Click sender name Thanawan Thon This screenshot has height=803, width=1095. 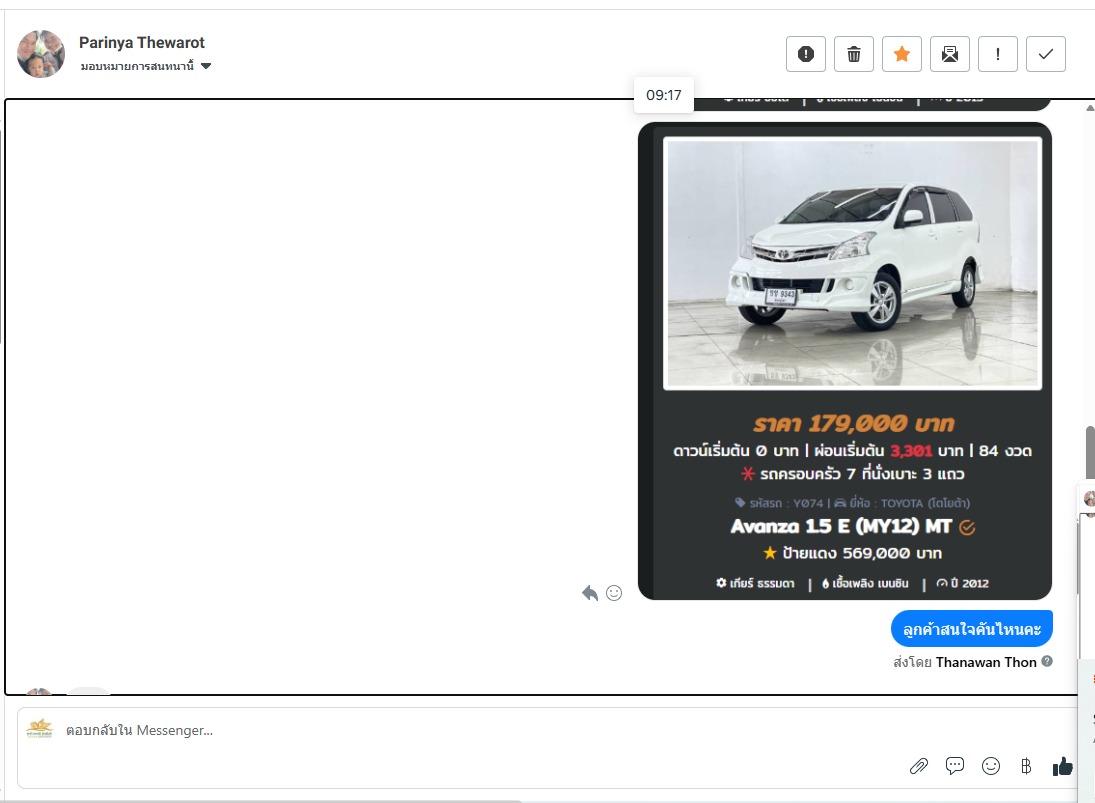click(986, 662)
